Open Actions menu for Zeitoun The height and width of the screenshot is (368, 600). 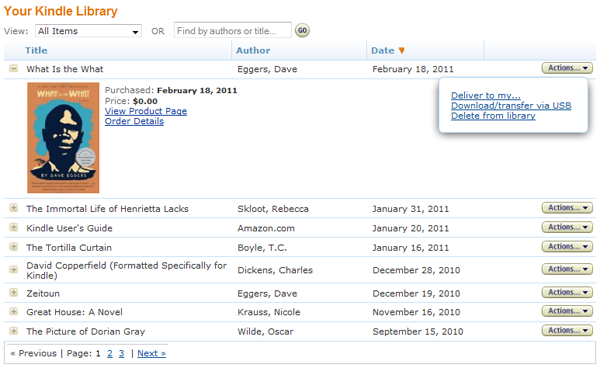567,293
